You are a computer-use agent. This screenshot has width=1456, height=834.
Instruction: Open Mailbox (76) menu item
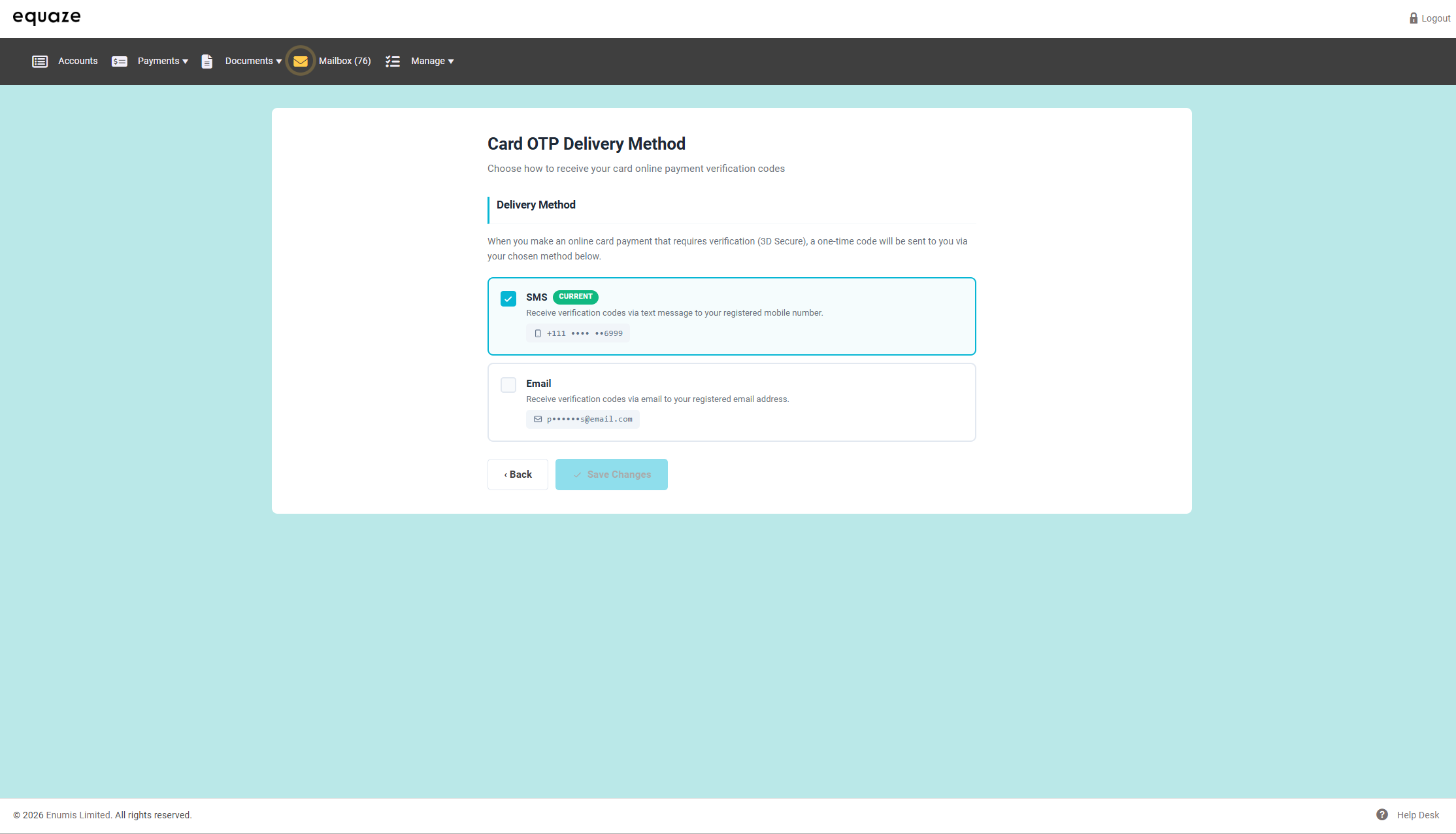[x=344, y=61]
